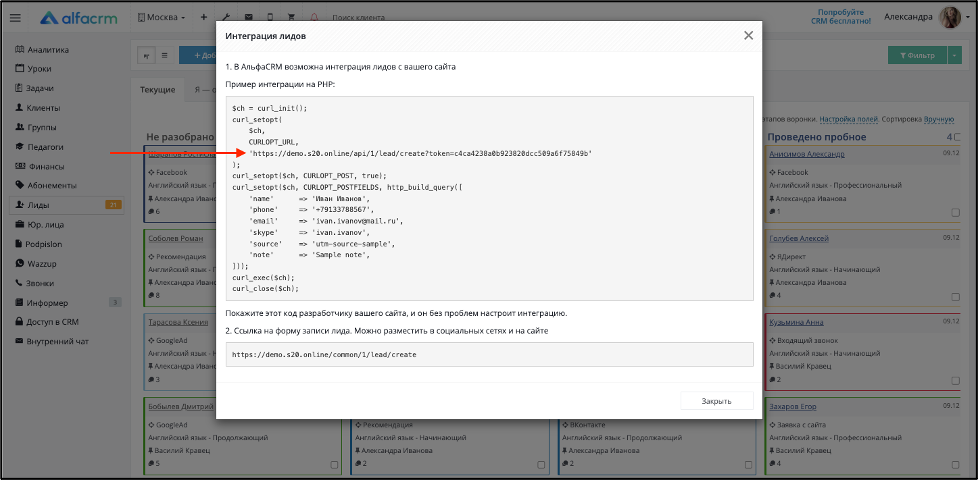Open the bell notifications icon
The image size is (979, 481).
[x=314, y=17]
